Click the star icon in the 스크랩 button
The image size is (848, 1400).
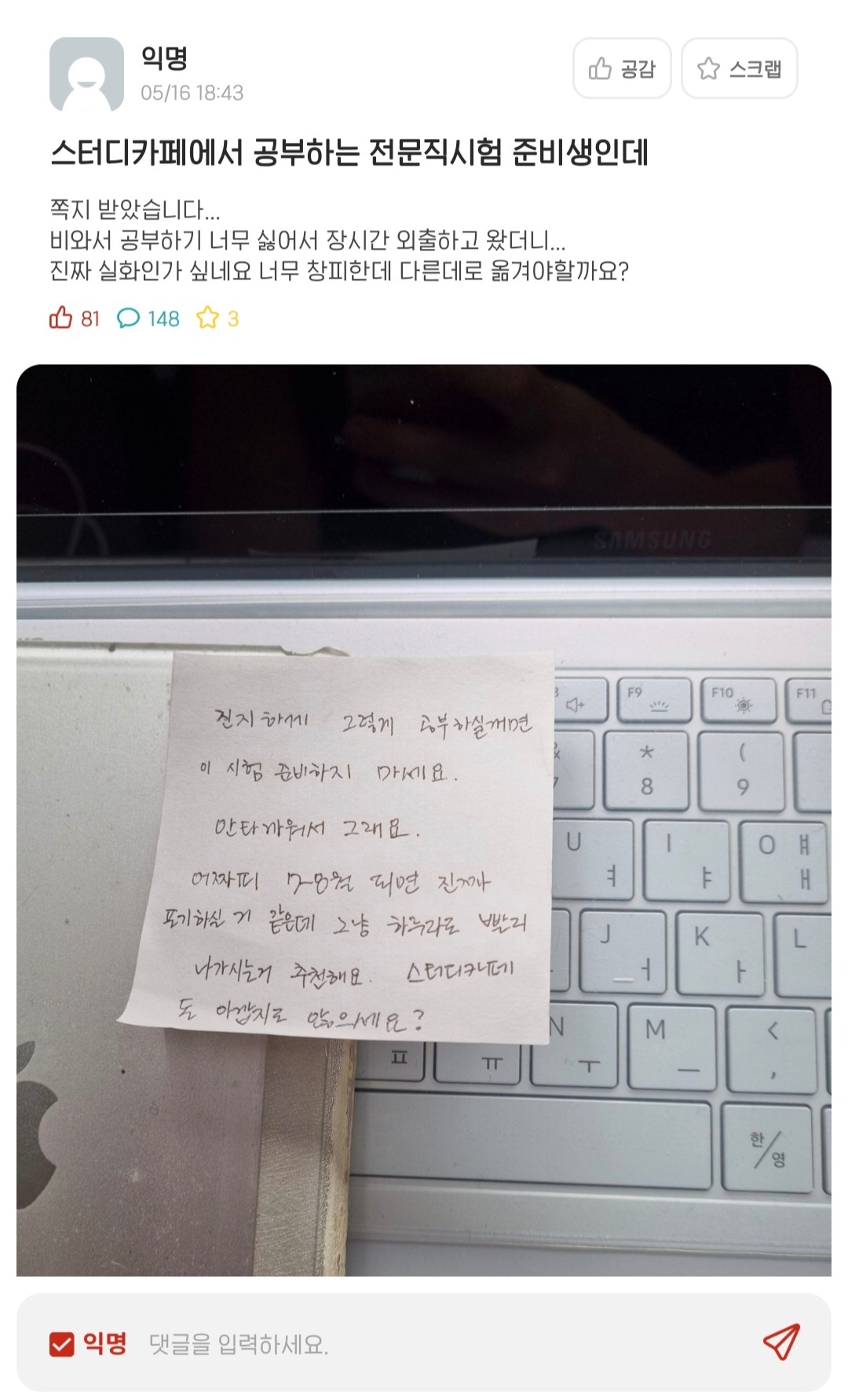[708, 69]
